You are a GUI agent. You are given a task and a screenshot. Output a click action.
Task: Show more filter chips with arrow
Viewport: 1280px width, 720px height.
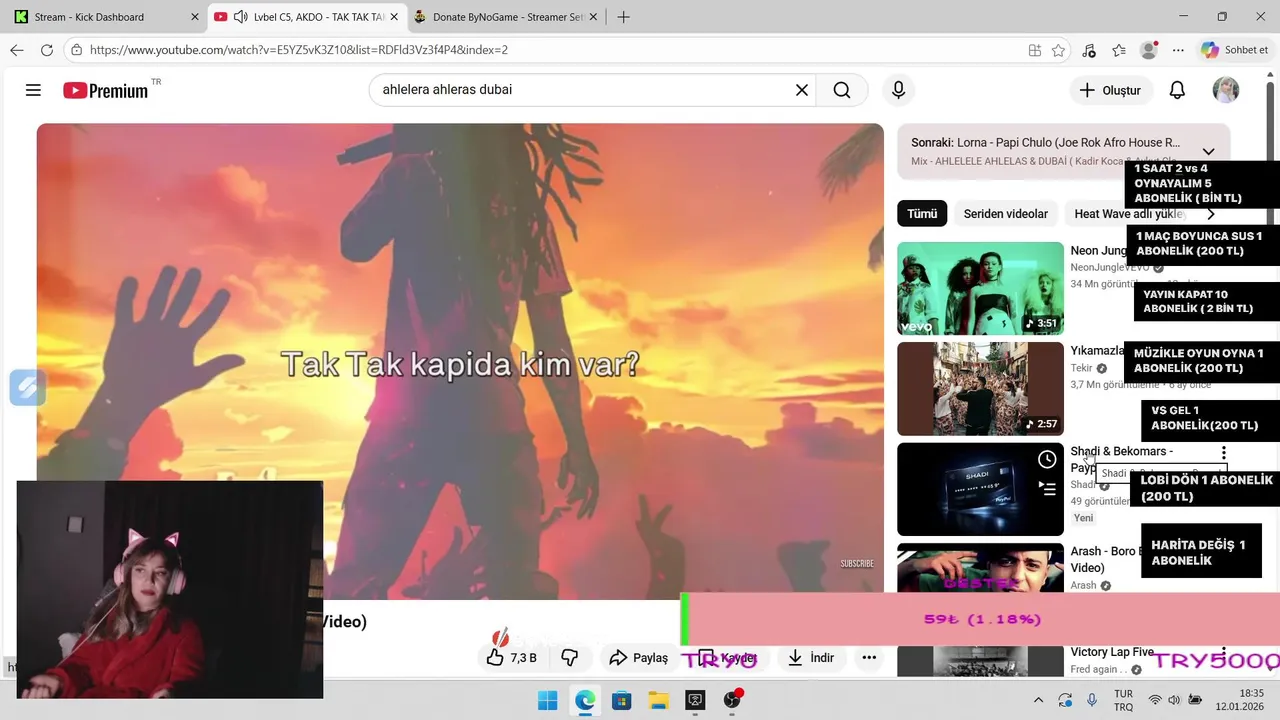[1210, 214]
